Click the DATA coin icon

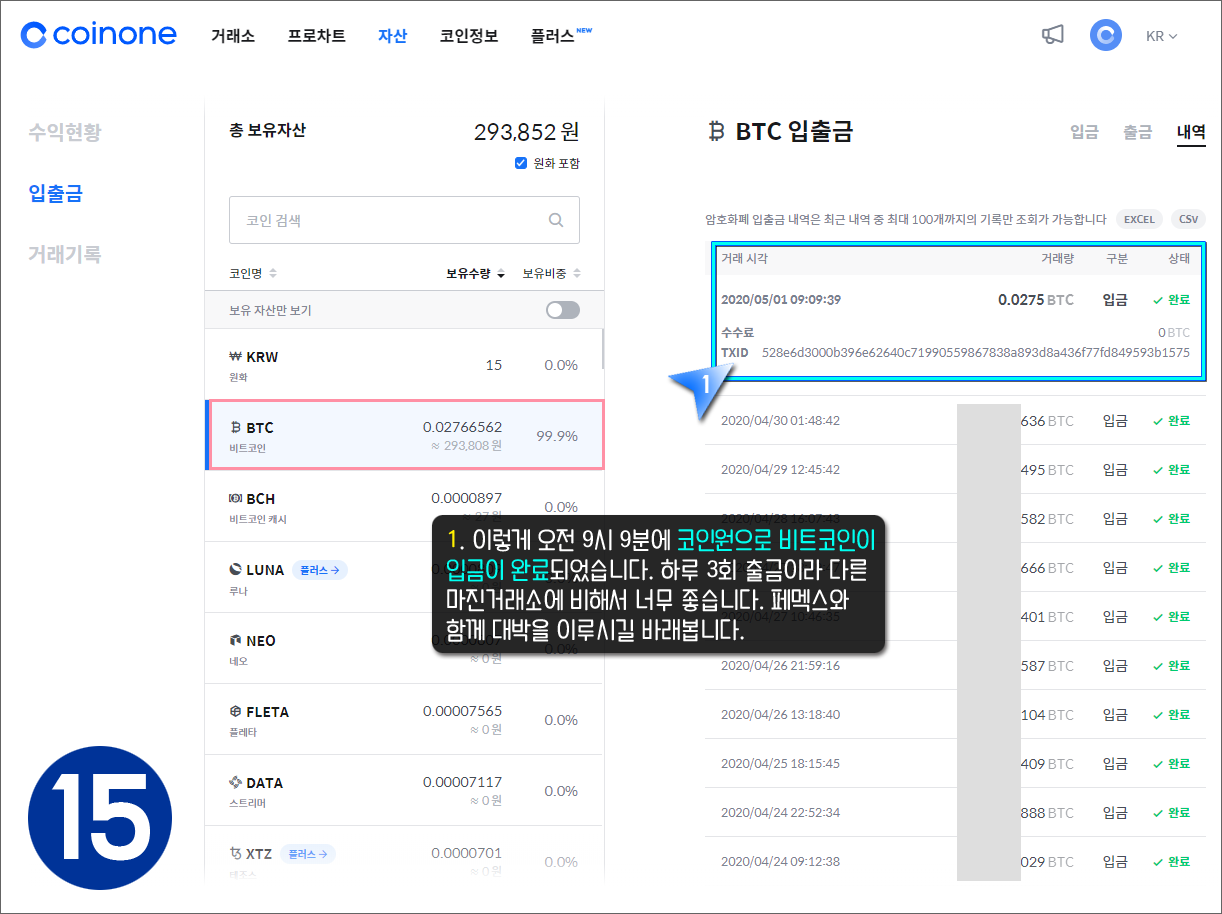click(x=236, y=782)
